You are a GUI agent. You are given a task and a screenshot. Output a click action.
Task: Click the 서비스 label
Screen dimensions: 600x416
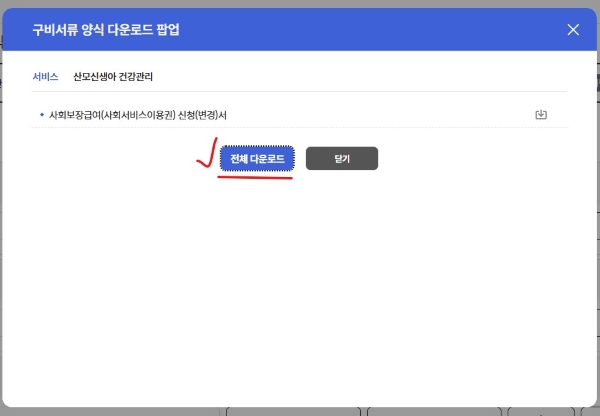pyautogui.click(x=46, y=77)
